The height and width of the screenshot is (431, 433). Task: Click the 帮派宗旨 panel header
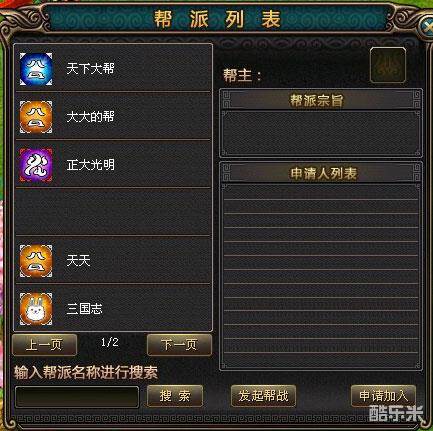(320, 100)
